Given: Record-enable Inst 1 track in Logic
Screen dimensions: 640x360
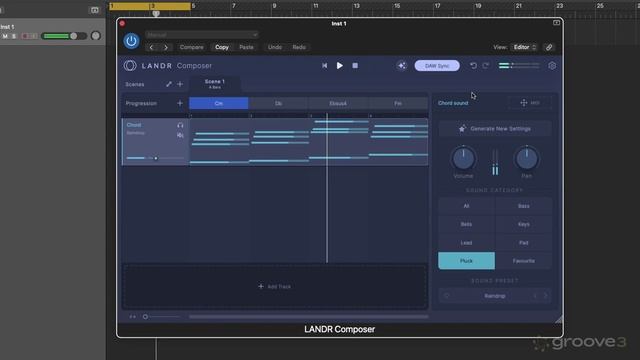Looking at the screenshot, I should click(x=25, y=36).
